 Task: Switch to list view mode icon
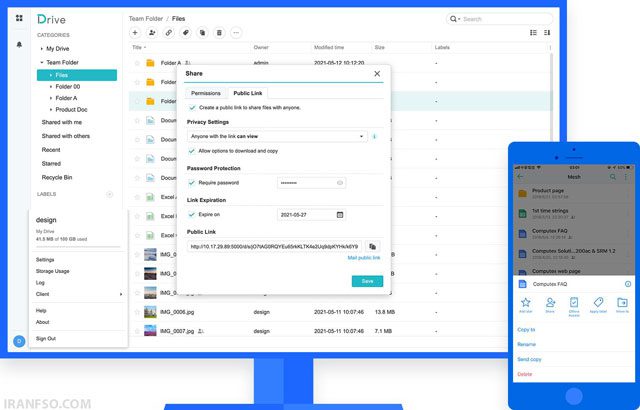point(533,33)
